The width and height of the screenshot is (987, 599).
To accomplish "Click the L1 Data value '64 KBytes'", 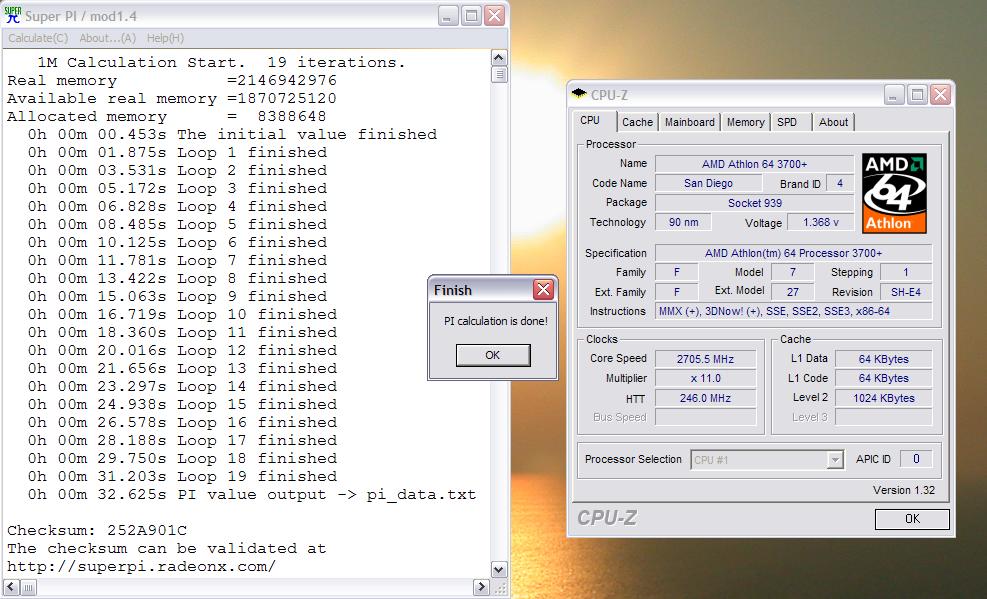I will click(883, 359).
